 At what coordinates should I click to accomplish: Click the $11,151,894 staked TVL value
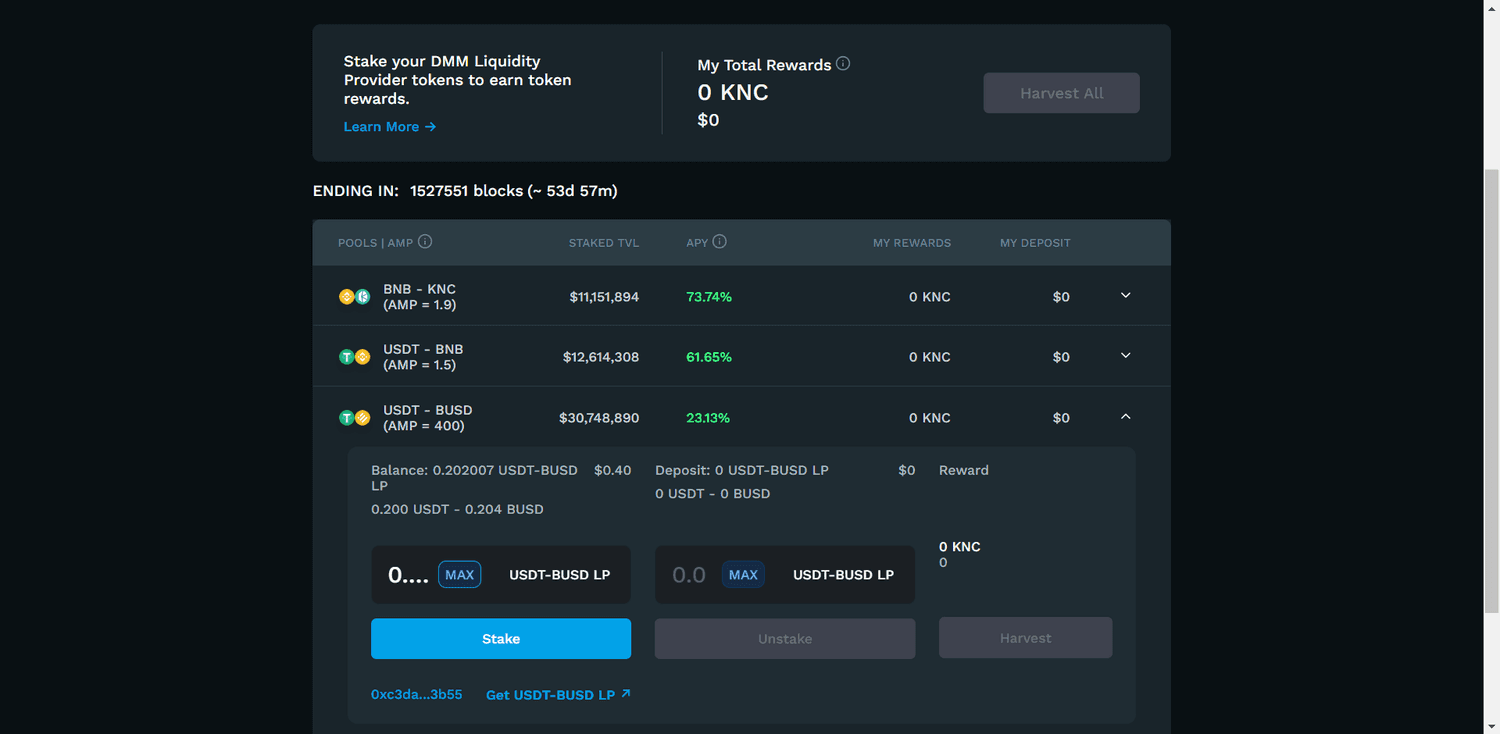[x=604, y=297]
